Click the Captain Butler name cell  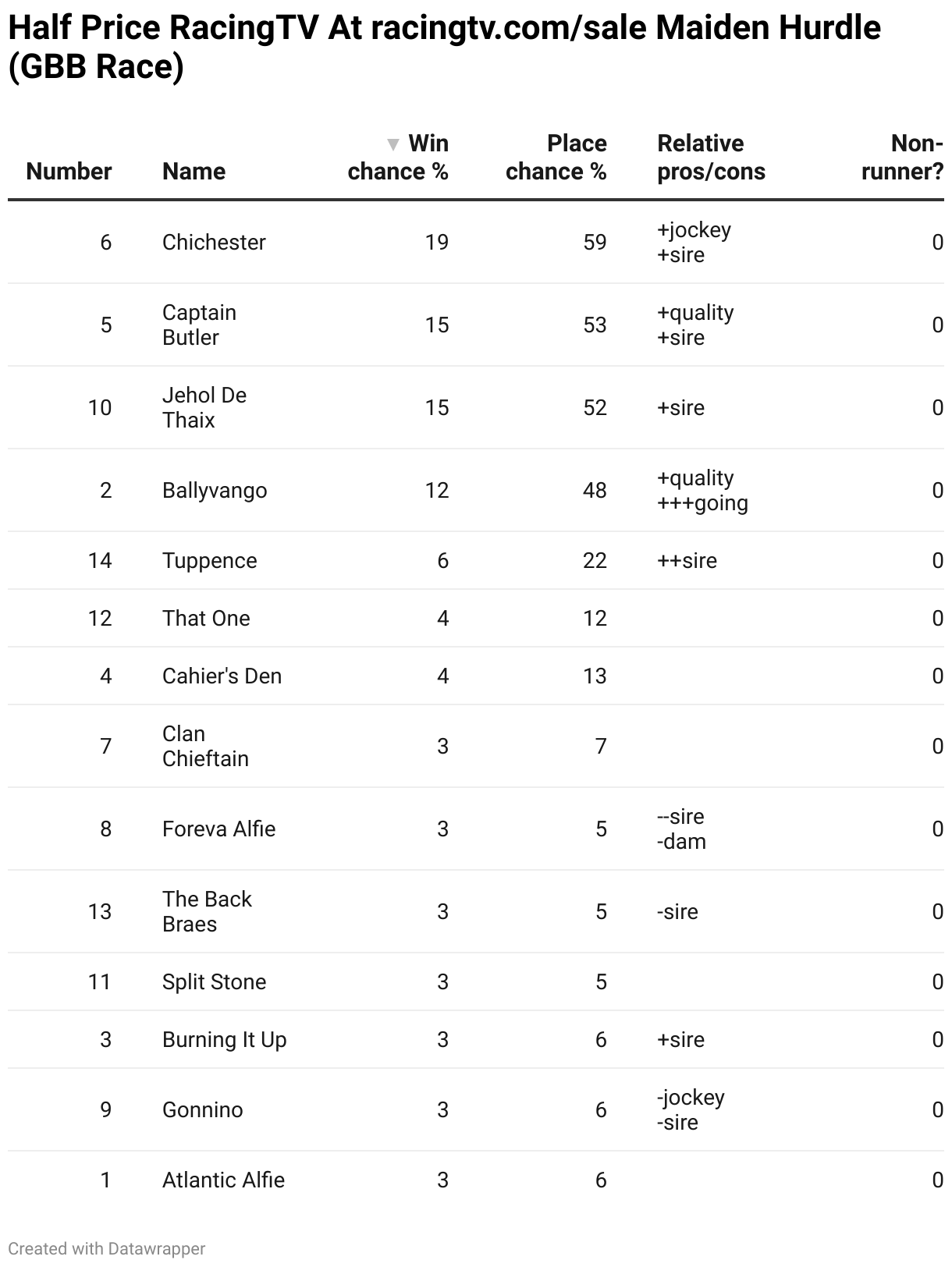199,325
